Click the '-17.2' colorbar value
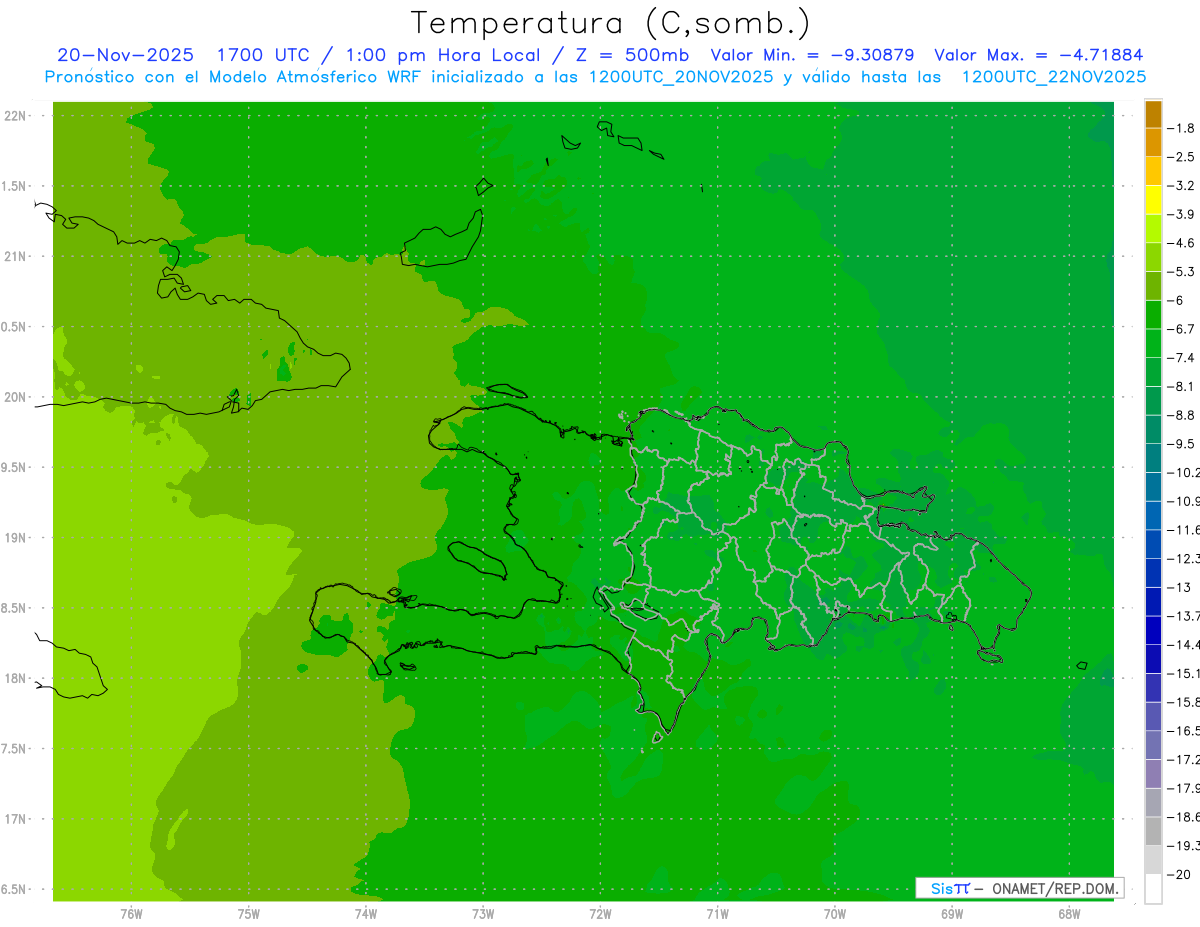 pyautogui.click(x=1184, y=759)
